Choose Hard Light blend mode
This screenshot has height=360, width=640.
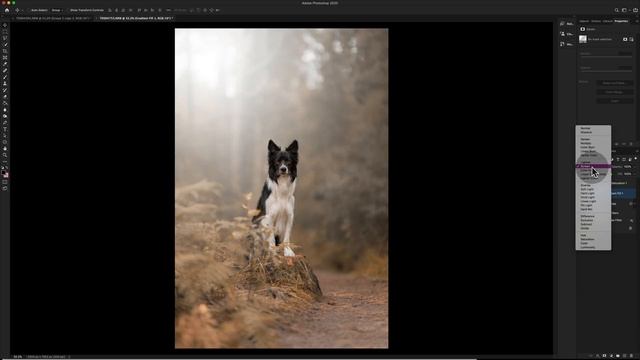pos(593,193)
